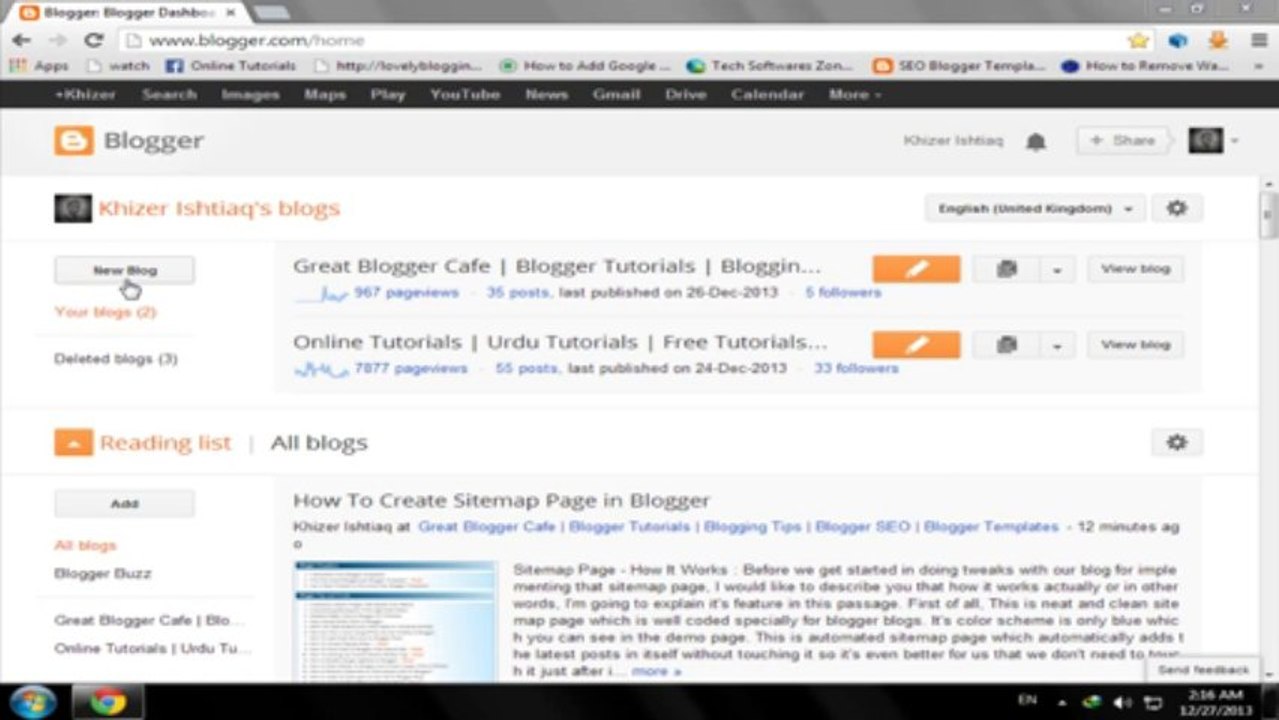The height and width of the screenshot is (720, 1279).
Task: Open the Great Blogger Cafe blog title
Action: click(557, 266)
